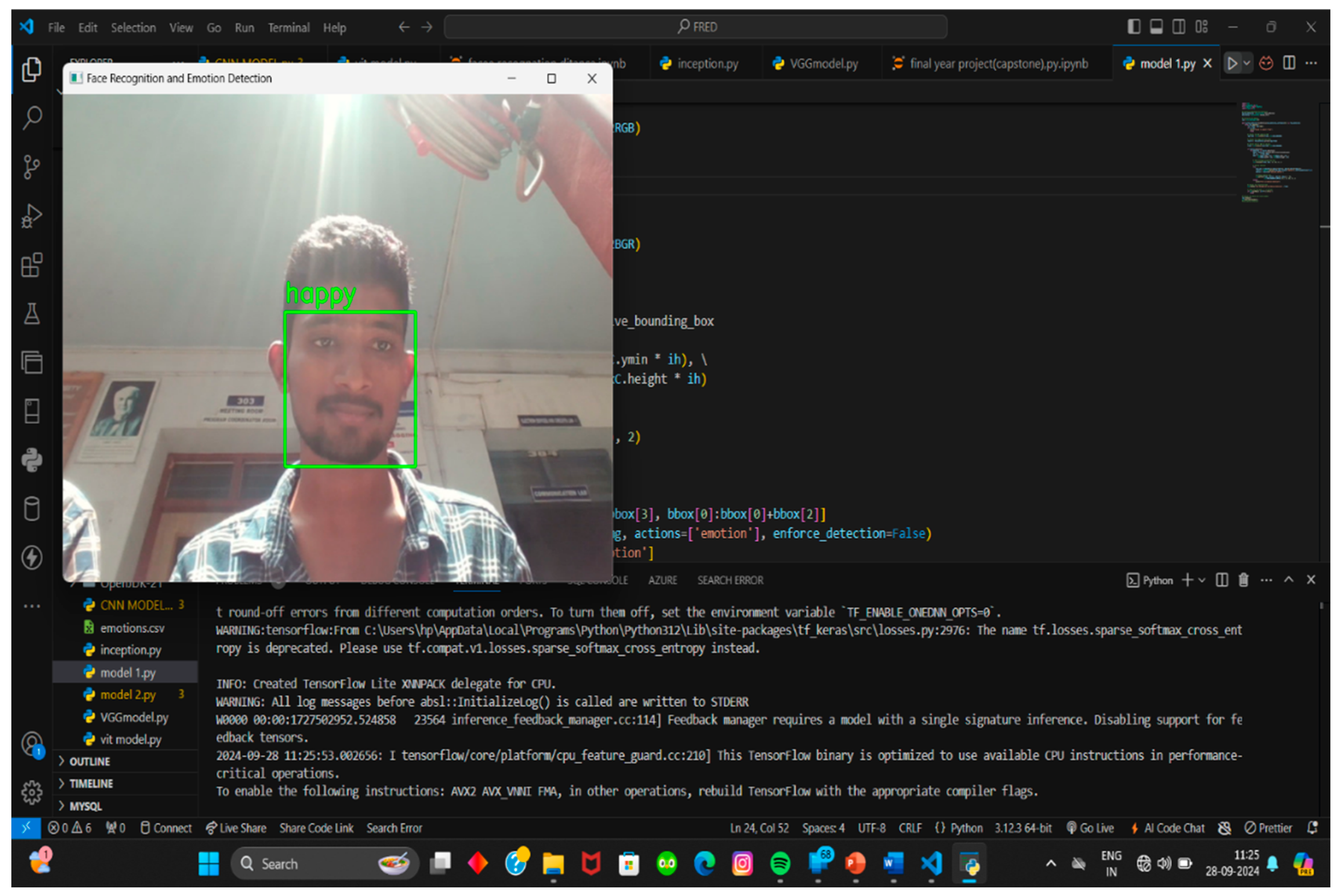
Task: Toggle the primary sidebar layout button
Action: [x=1134, y=27]
